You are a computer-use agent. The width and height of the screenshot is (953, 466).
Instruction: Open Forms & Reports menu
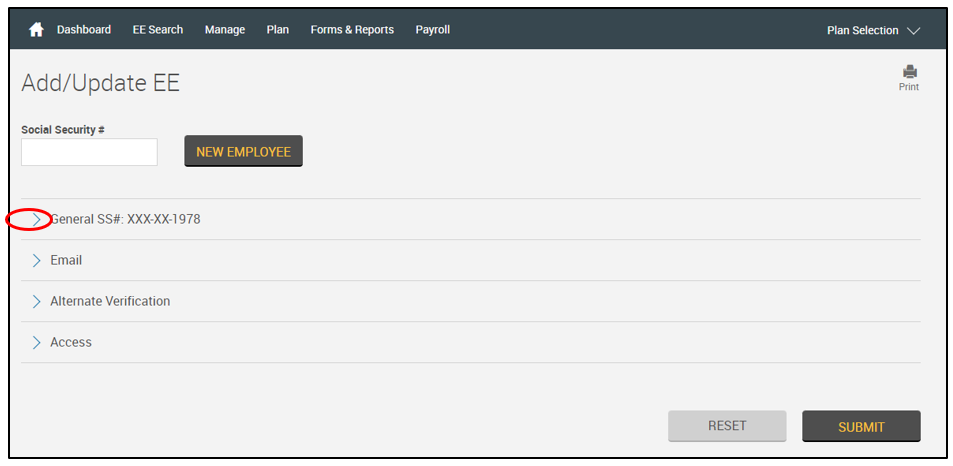[352, 30]
